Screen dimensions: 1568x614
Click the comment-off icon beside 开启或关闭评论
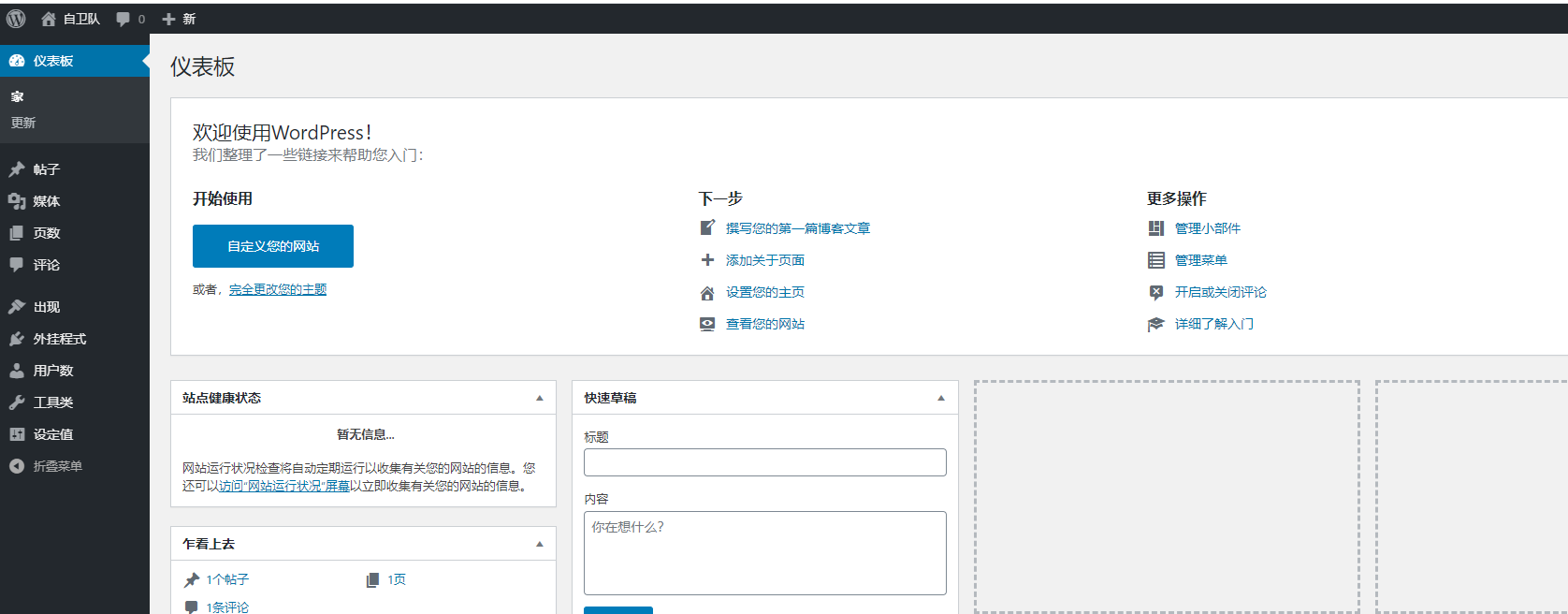[1156, 292]
